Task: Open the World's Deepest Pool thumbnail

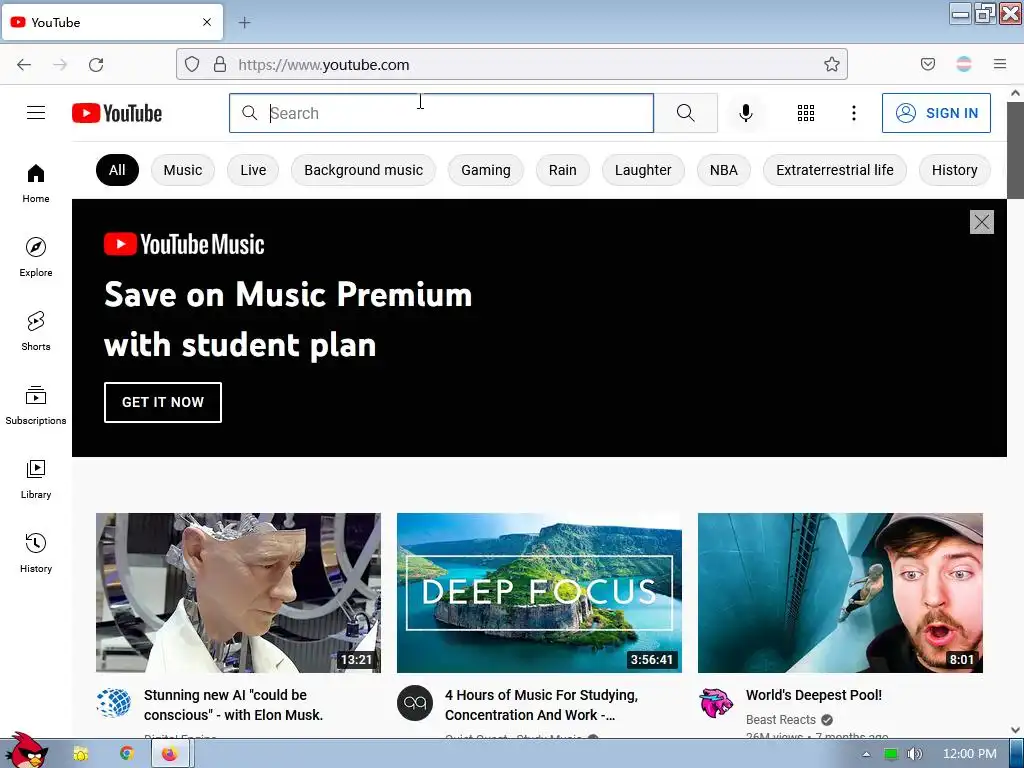Action: point(840,592)
